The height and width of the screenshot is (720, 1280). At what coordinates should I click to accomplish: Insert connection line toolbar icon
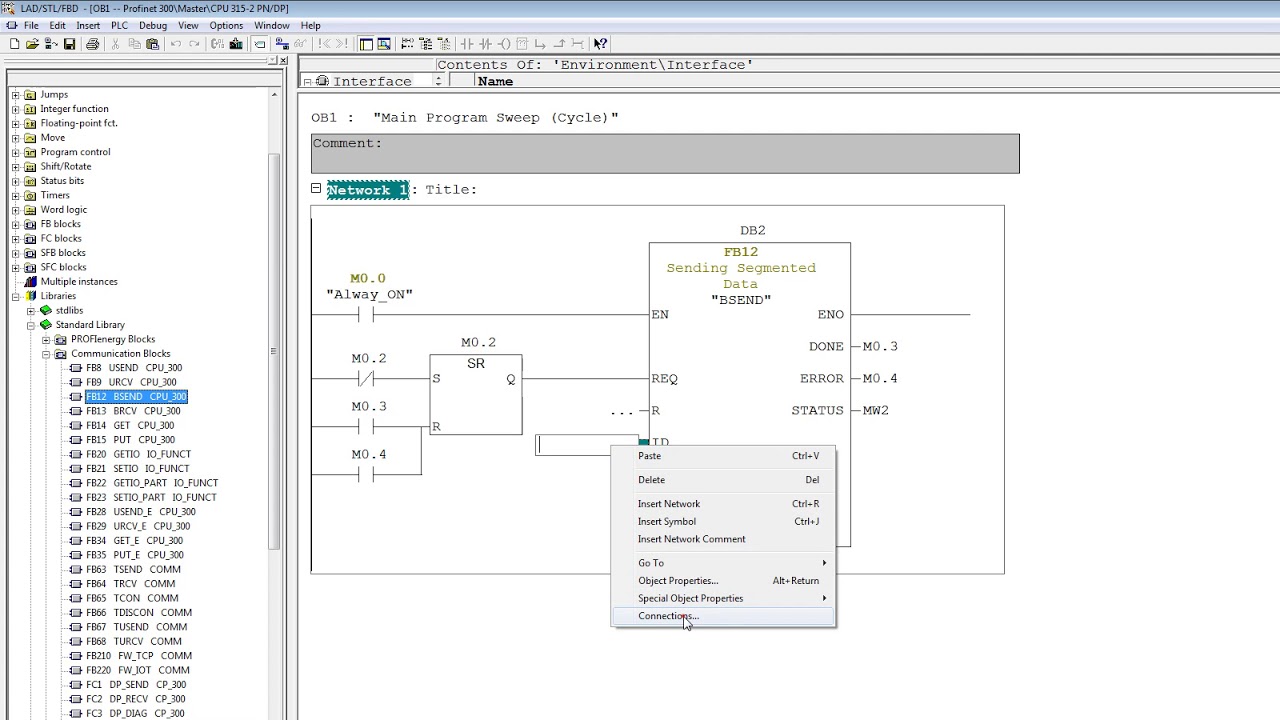tap(577, 44)
